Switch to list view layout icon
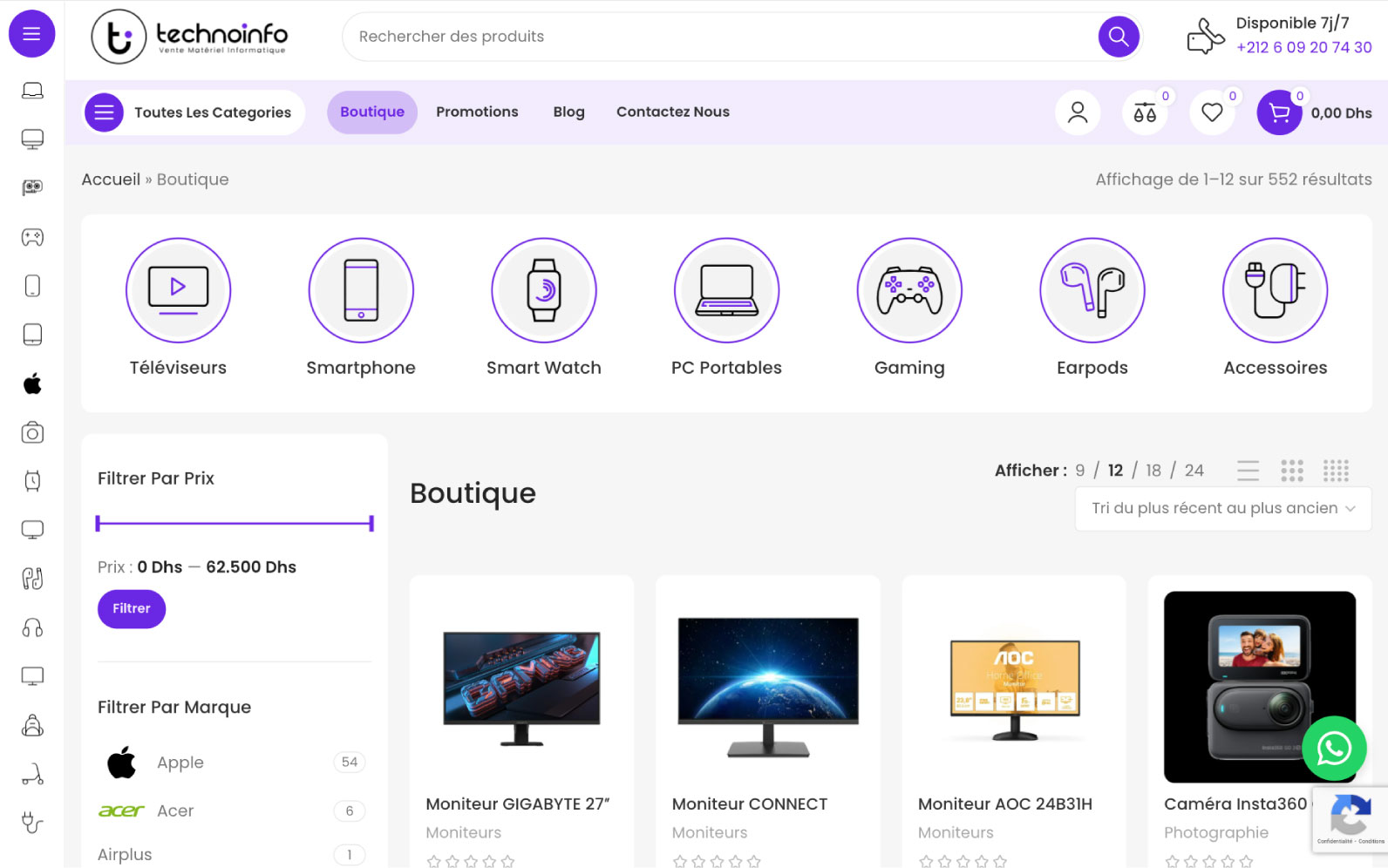This screenshot has height=868, width=1388. click(x=1248, y=471)
